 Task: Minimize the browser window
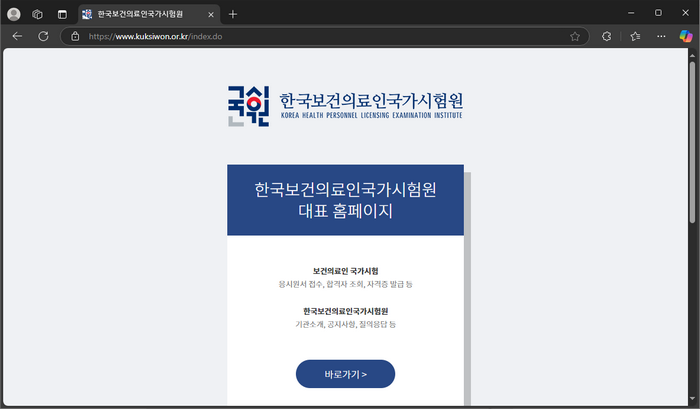click(x=631, y=13)
